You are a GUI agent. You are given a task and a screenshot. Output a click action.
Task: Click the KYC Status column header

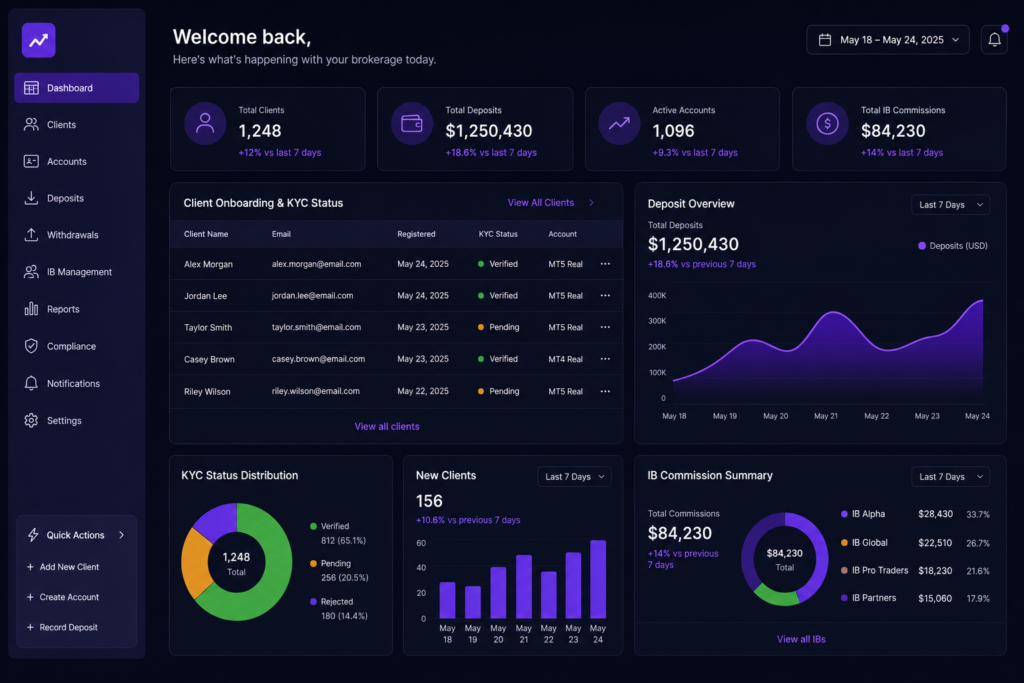[x=498, y=234]
